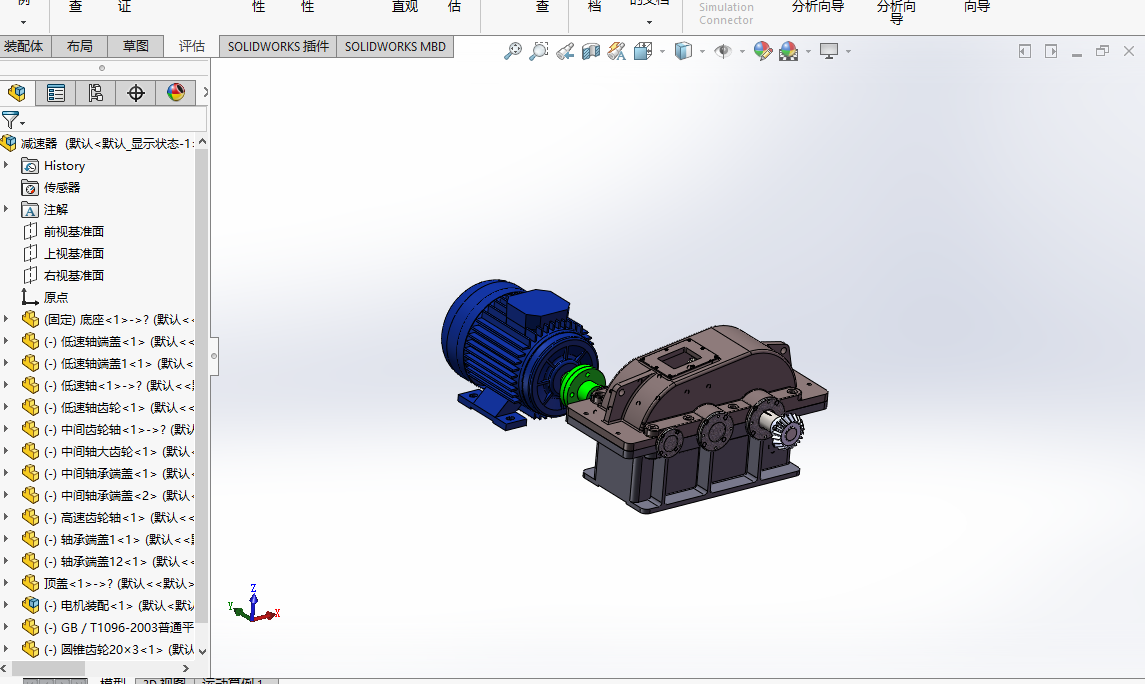Click the tree scrollbar up arrow
This screenshot has width=1145, height=684.
(202, 142)
